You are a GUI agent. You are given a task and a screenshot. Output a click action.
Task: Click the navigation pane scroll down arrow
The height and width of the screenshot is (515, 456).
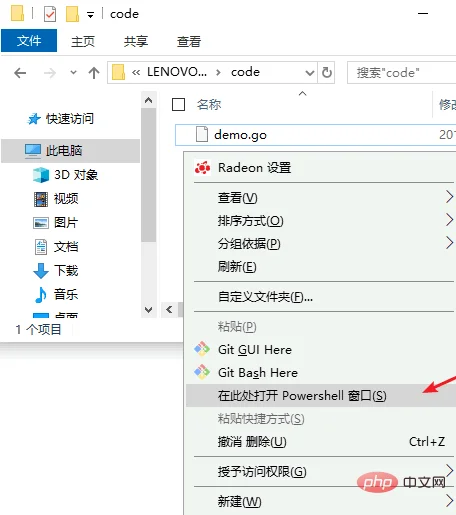coord(149,310)
